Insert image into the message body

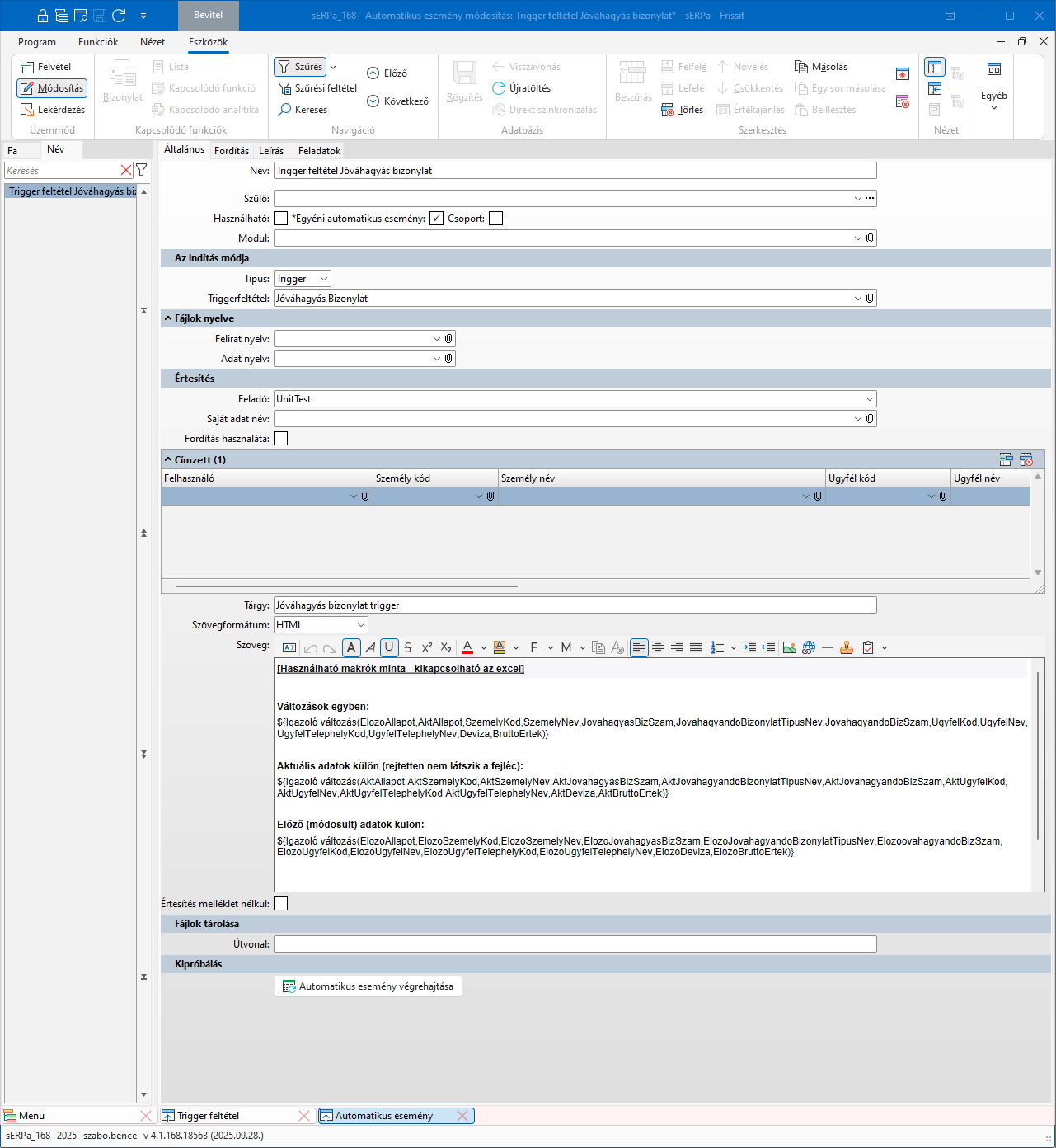(x=790, y=647)
